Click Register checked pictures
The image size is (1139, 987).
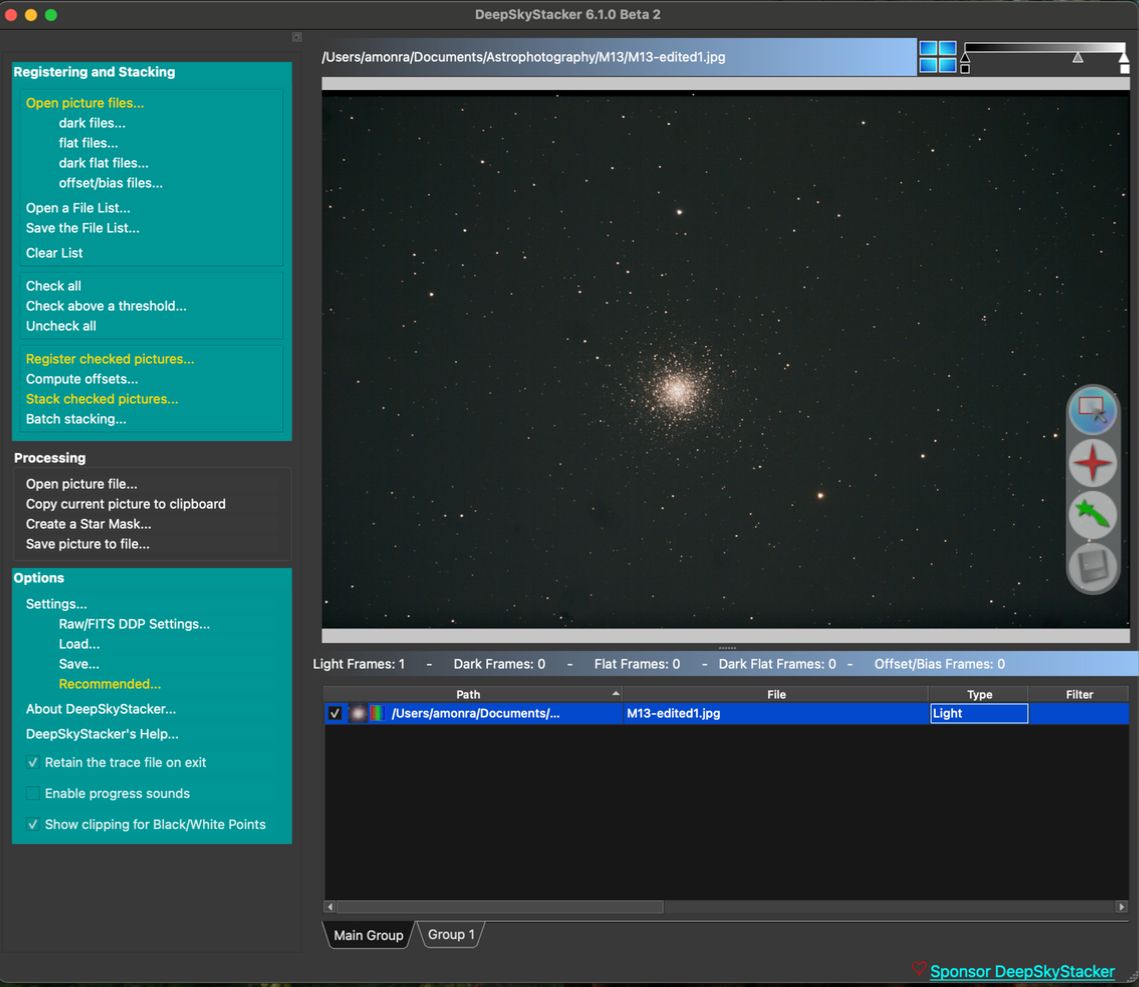coord(110,359)
